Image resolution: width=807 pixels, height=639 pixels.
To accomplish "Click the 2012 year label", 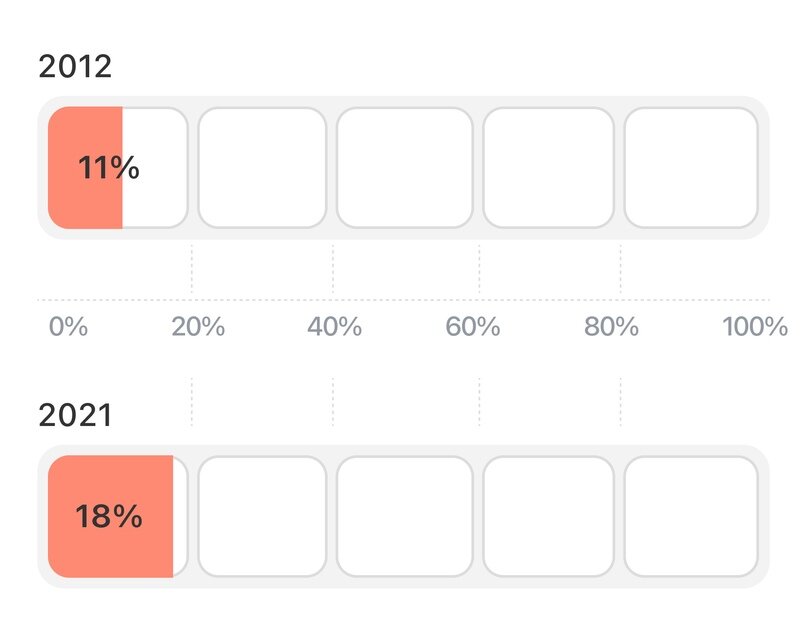I will [x=75, y=66].
